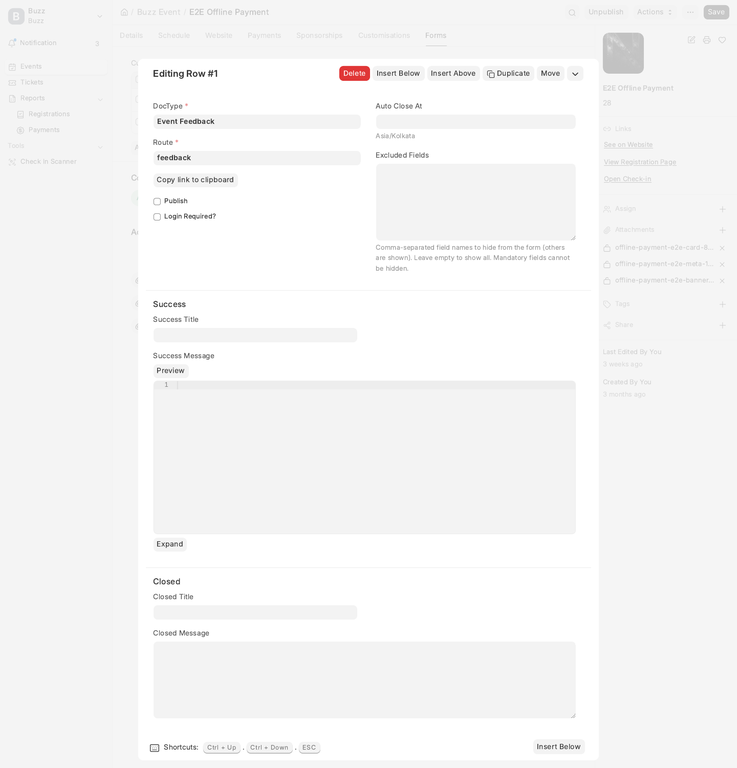
Task: Open Payments report in sidebar
Action: (44, 130)
